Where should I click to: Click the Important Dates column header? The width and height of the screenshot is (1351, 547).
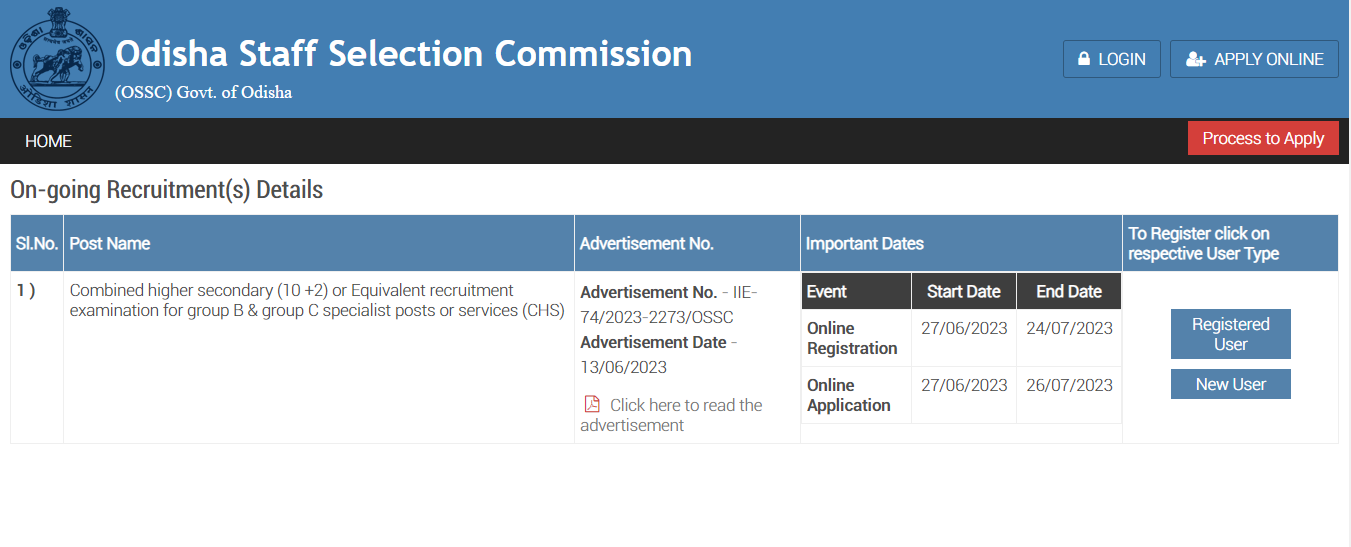click(x=961, y=243)
